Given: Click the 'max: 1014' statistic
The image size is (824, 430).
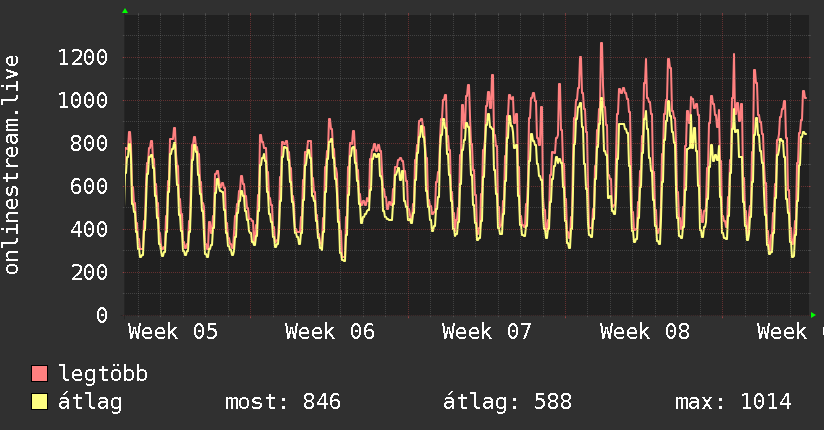Looking at the screenshot, I should click(x=733, y=402).
